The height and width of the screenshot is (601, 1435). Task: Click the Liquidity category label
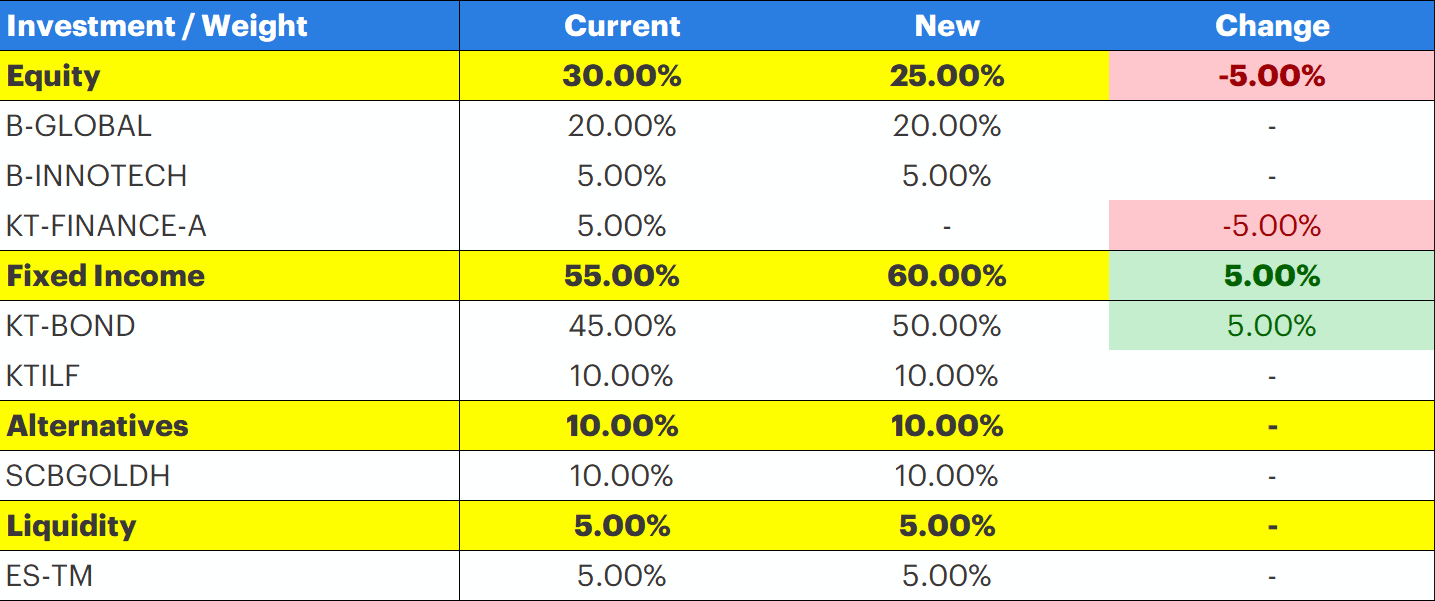click(x=72, y=526)
